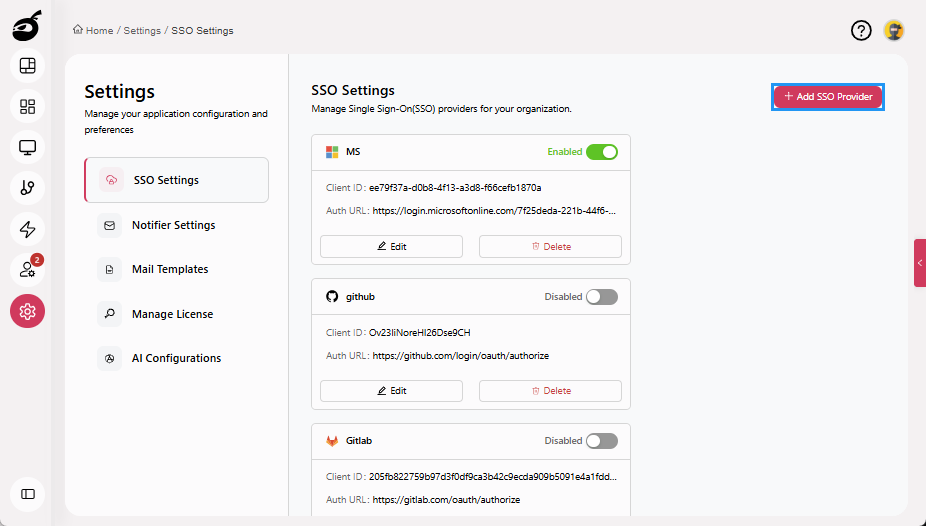Open Mail Templates menu item
The height and width of the screenshot is (526, 926).
point(177,269)
